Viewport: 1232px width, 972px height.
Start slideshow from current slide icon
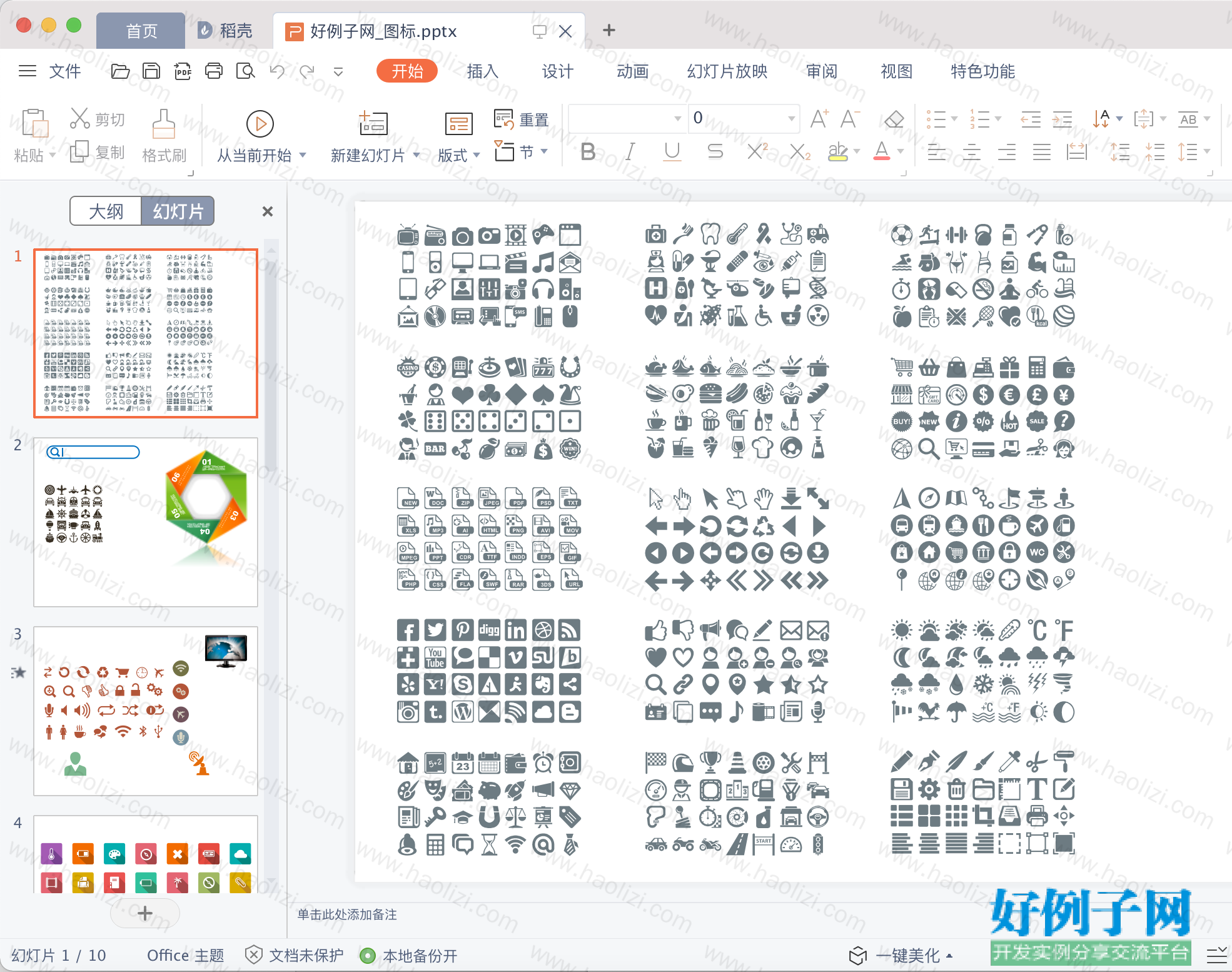[x=260, y=124]
